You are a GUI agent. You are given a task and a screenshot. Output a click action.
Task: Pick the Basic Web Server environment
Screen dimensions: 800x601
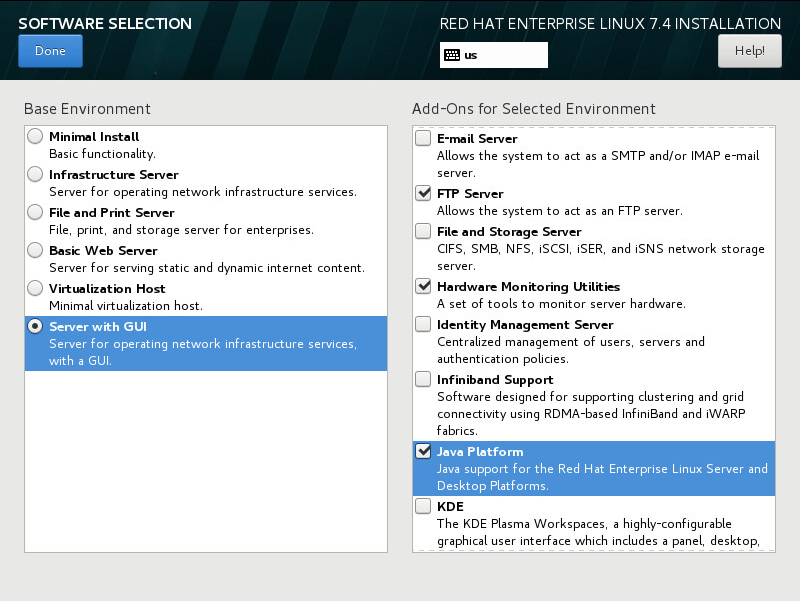pyautogui.click(x=35, y=250)
